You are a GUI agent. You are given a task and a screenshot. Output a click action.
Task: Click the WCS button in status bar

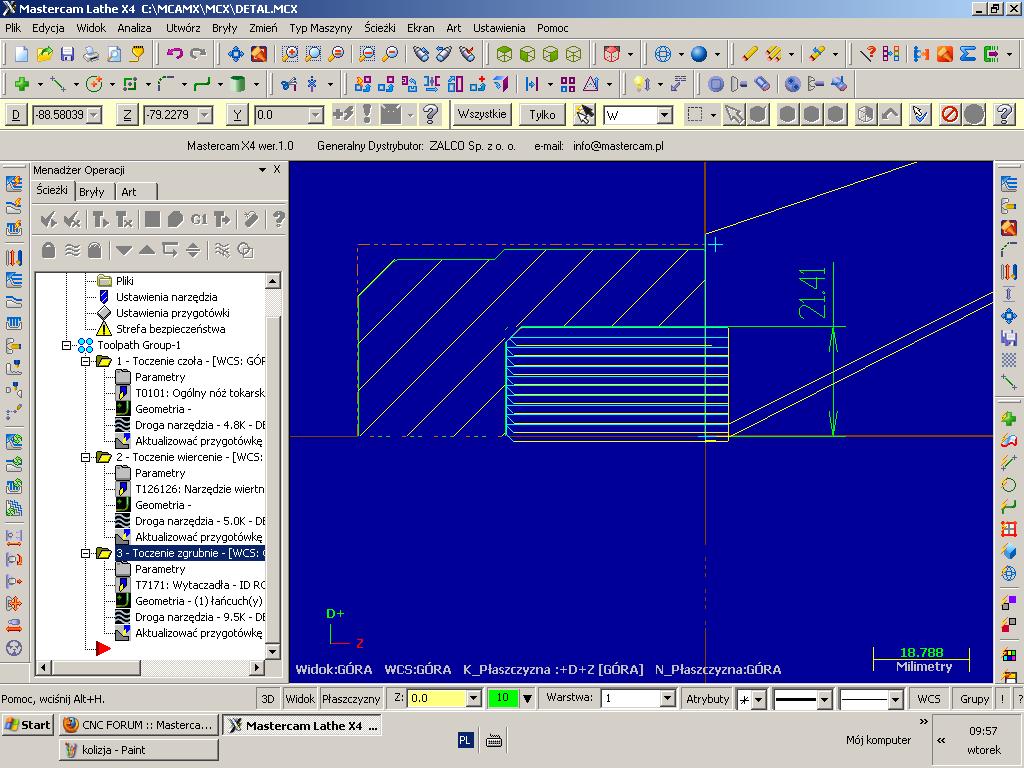[929, 699]
